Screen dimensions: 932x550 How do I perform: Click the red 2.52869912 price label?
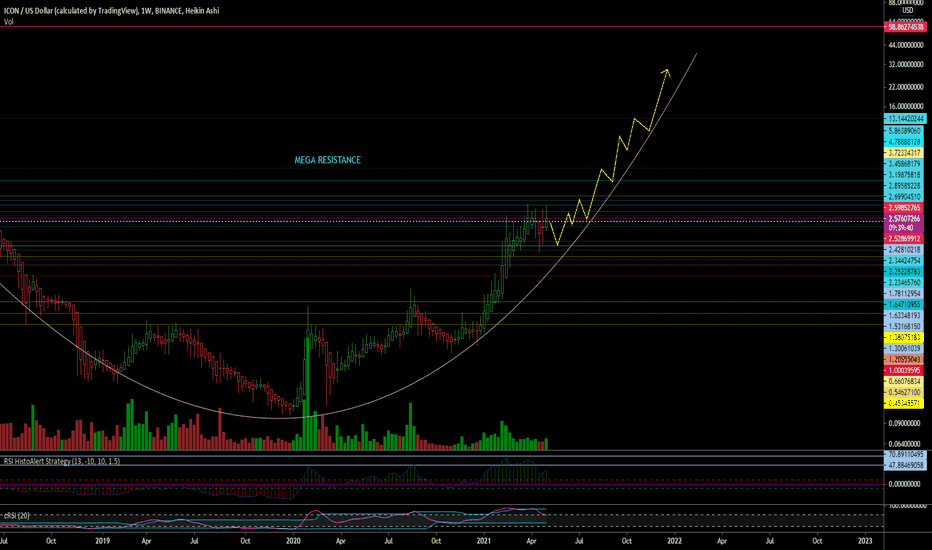[x=905, y=239]
